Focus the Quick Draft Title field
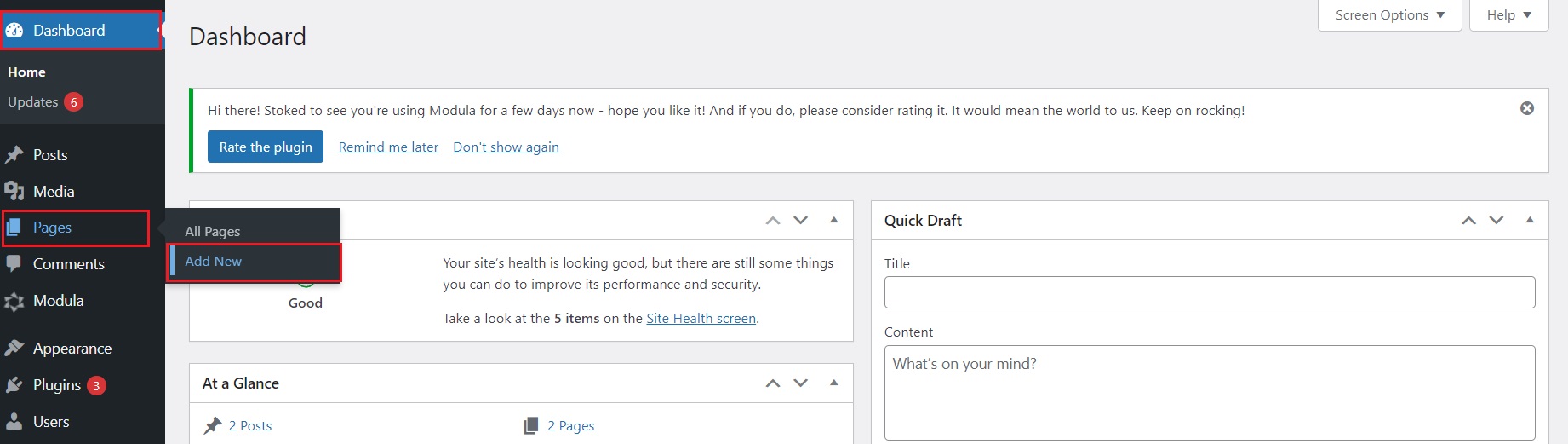 [1209, 292]
